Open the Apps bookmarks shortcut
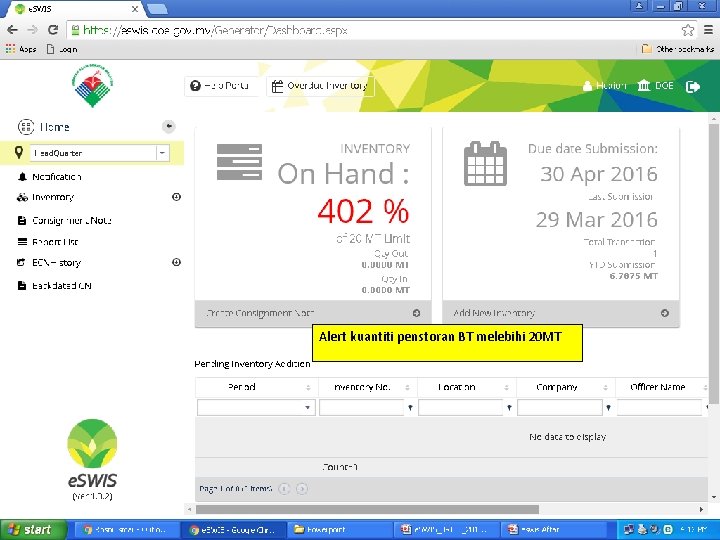The image size is (720, 540). [x=21, y=49]
